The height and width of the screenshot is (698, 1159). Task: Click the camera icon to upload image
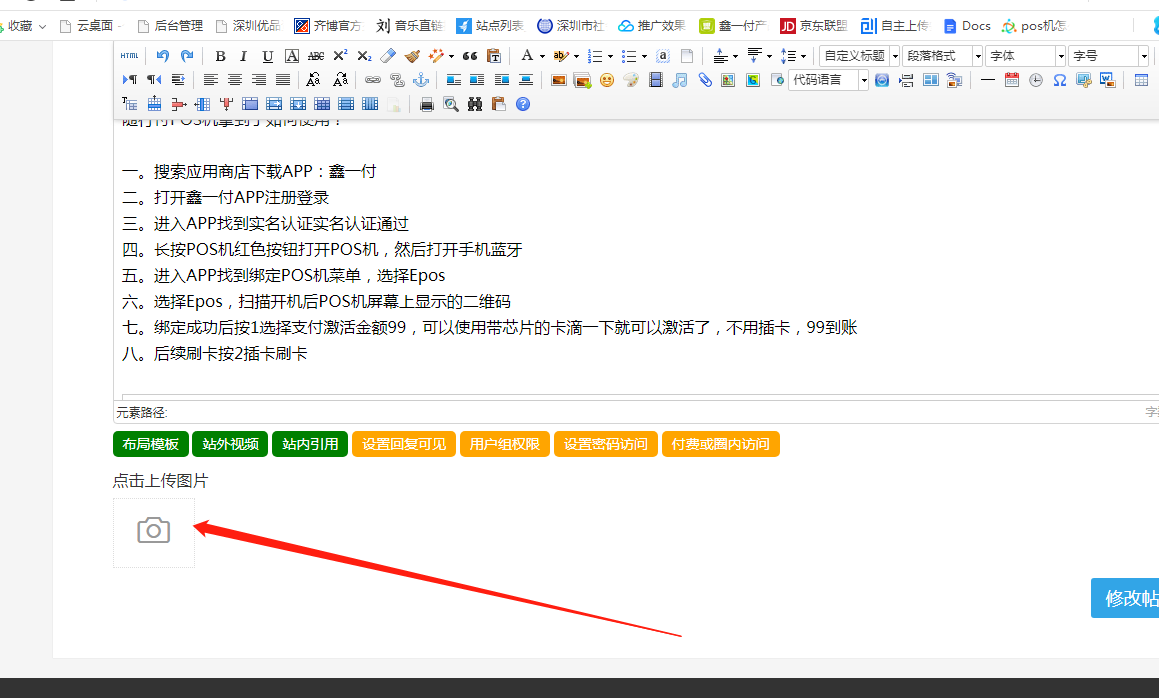153,531
